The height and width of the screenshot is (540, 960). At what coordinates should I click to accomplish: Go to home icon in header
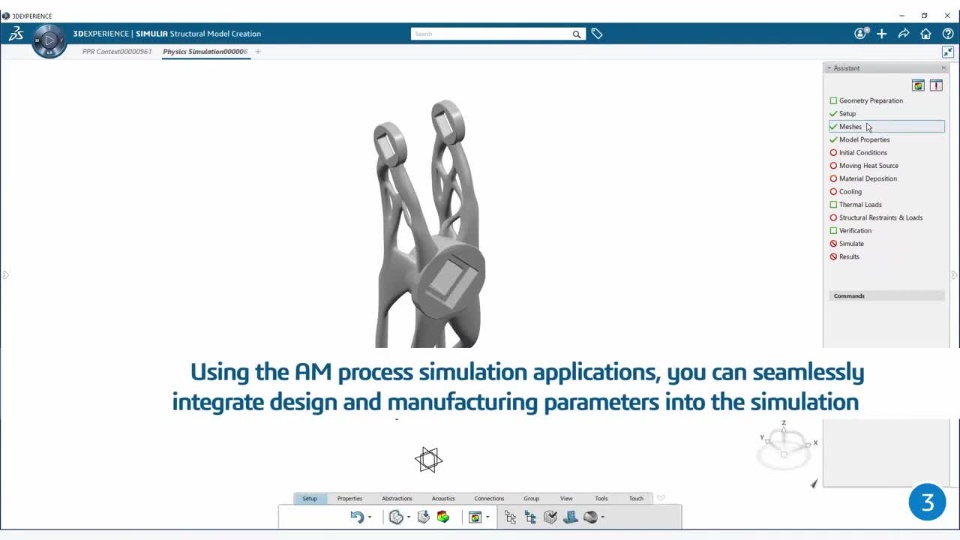[926, 34]
